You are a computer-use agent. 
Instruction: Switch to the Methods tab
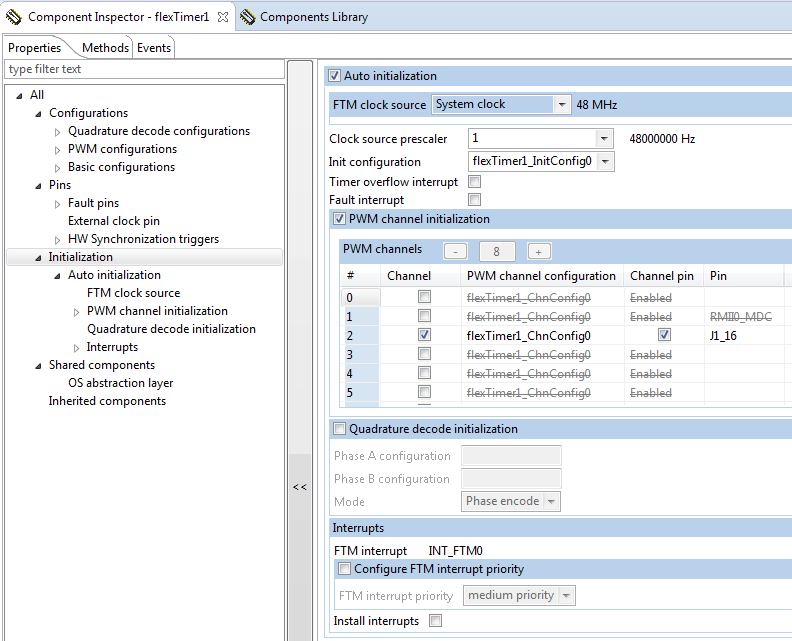(105, 48)
